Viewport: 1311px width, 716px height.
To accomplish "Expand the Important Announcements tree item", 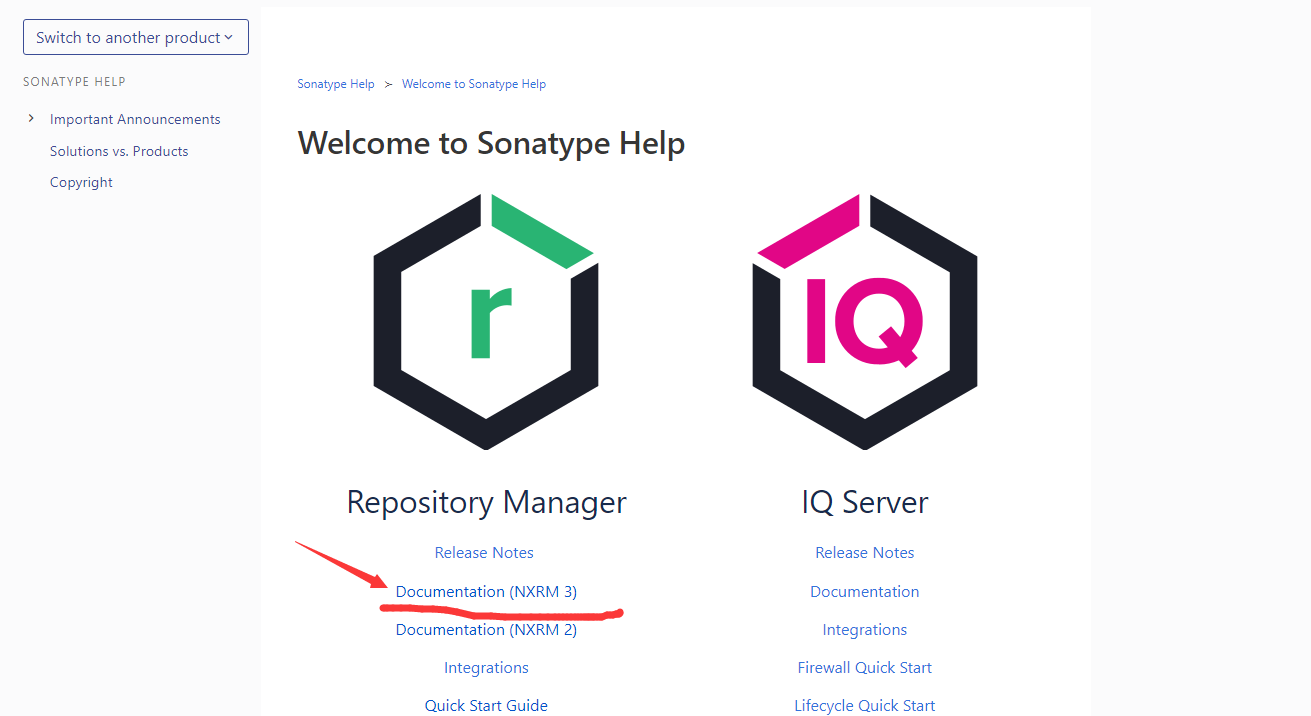I will (31, 118).
